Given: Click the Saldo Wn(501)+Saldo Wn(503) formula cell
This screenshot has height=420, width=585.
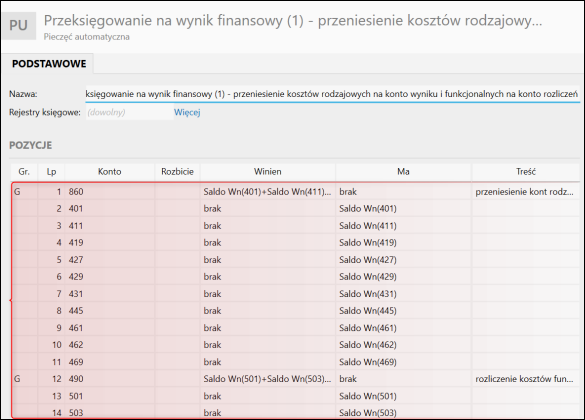Looking at the screenshot, I should pos(268,379).
